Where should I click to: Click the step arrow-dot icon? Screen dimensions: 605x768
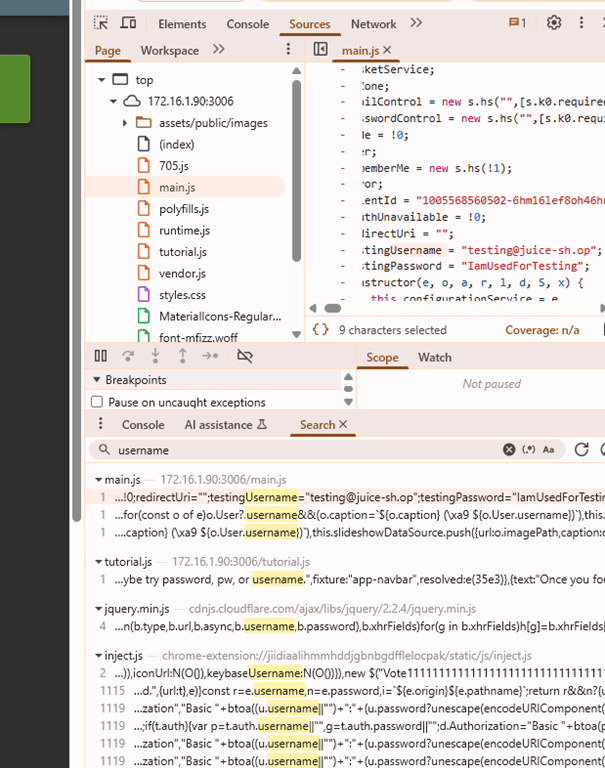(x=210, y=356)
